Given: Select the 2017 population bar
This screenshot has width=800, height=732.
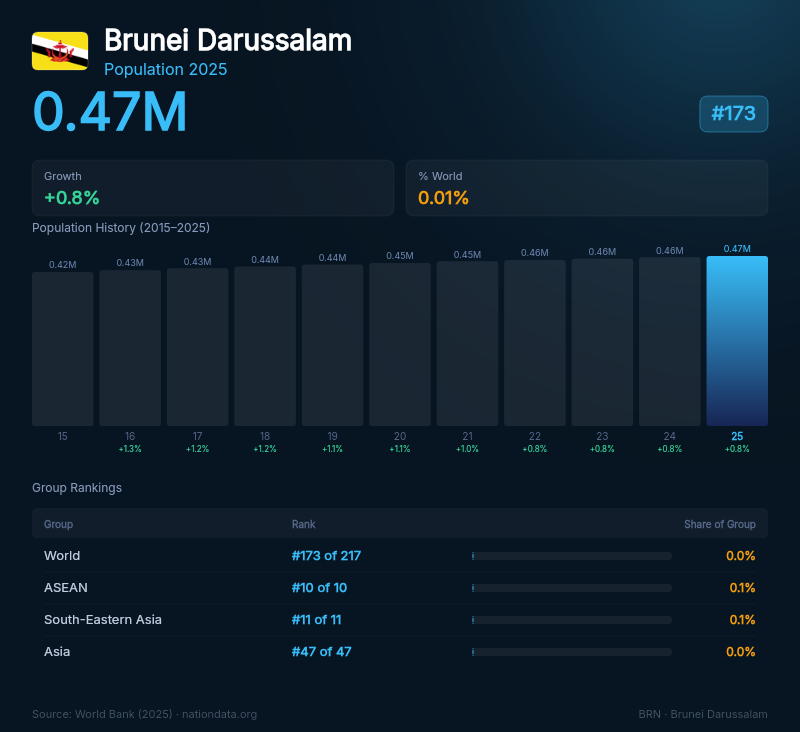Looking at the screenshot, I should point(197,347).
